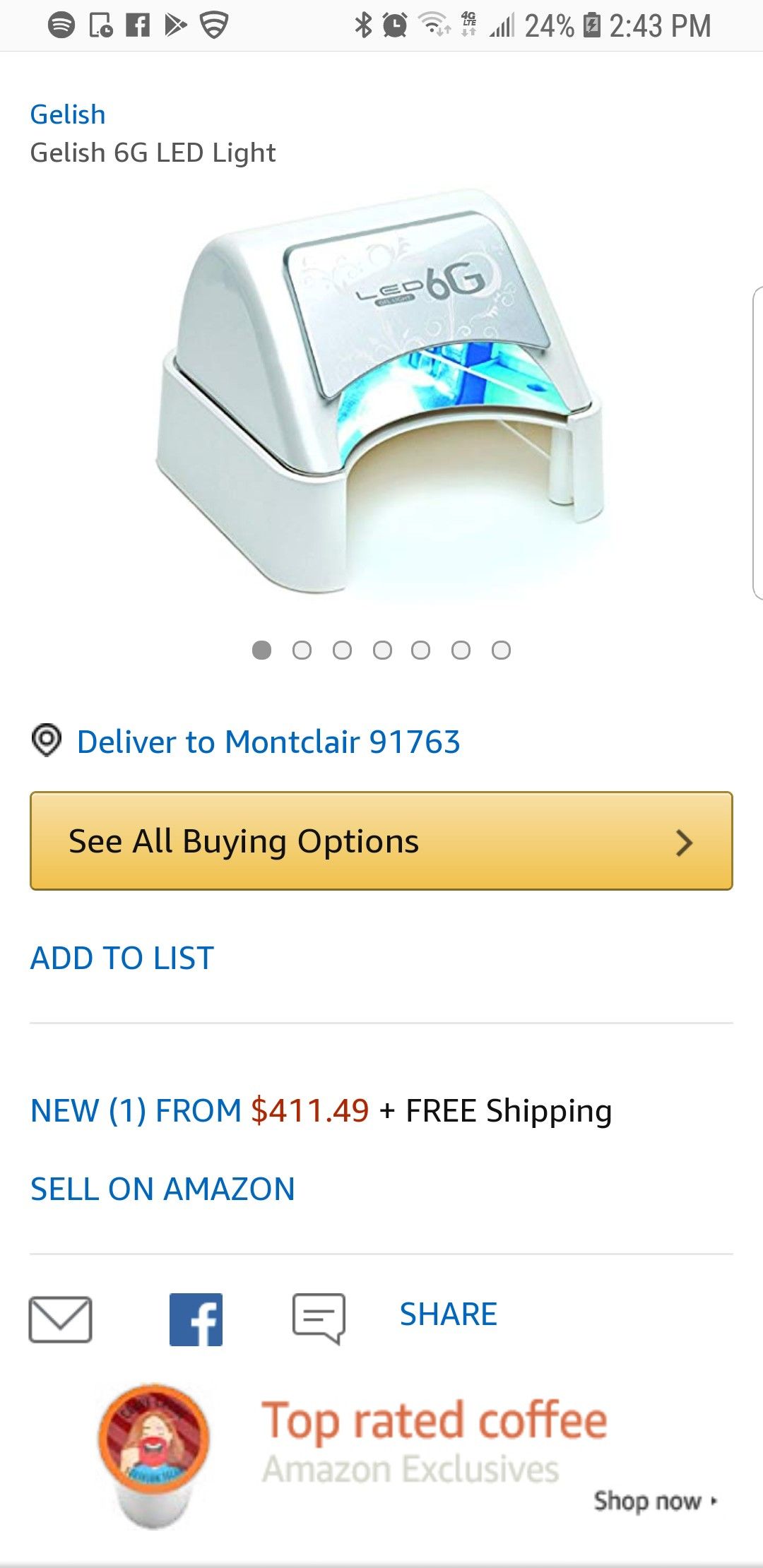Select the second product image dot

tap(302, 650)
